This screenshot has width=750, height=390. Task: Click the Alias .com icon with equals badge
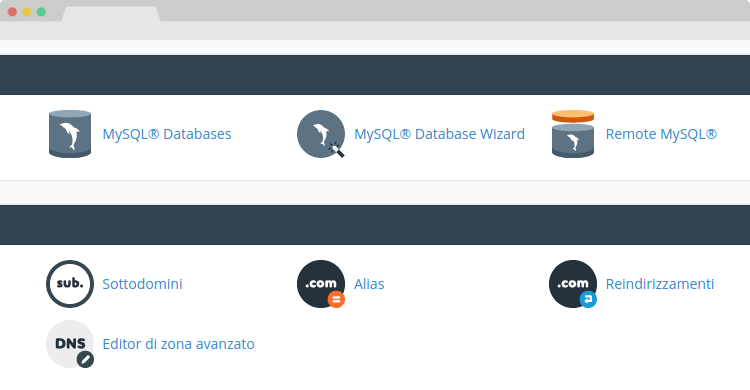[321, 284]
